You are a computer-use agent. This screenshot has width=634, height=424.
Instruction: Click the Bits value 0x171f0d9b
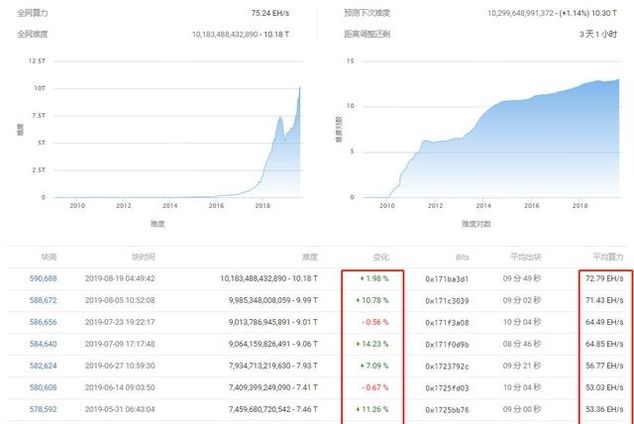click(447, 344)
